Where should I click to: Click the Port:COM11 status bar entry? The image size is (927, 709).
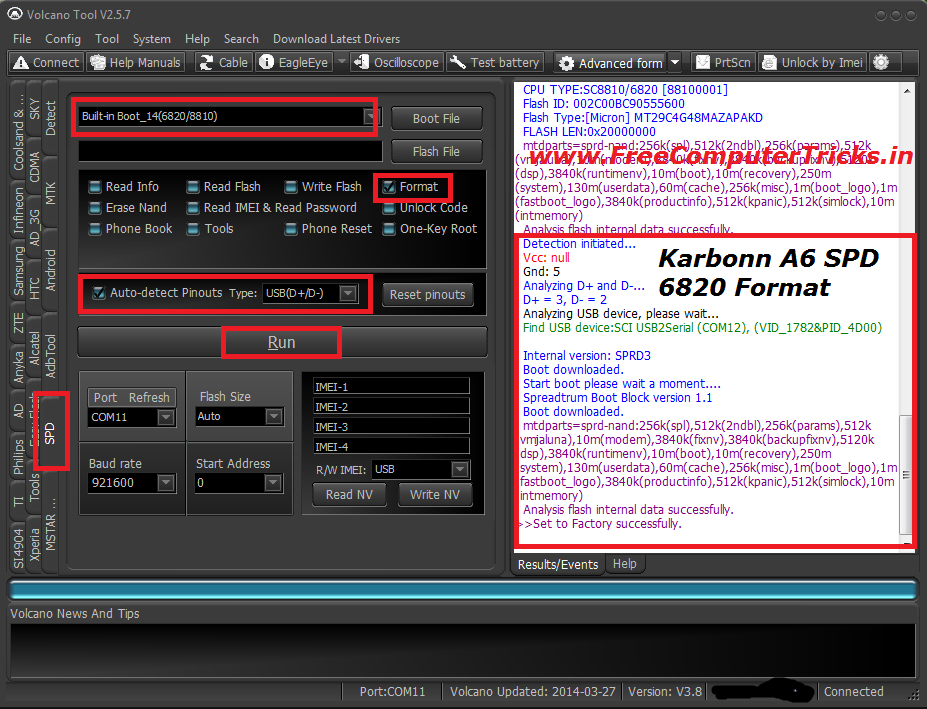(x=392, y=692)
